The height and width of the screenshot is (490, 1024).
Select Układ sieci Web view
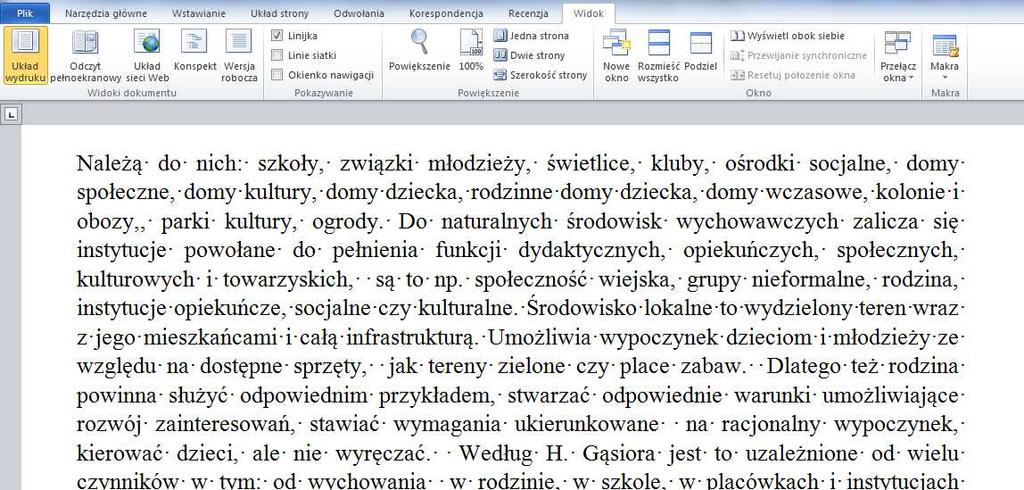point(147,56)
